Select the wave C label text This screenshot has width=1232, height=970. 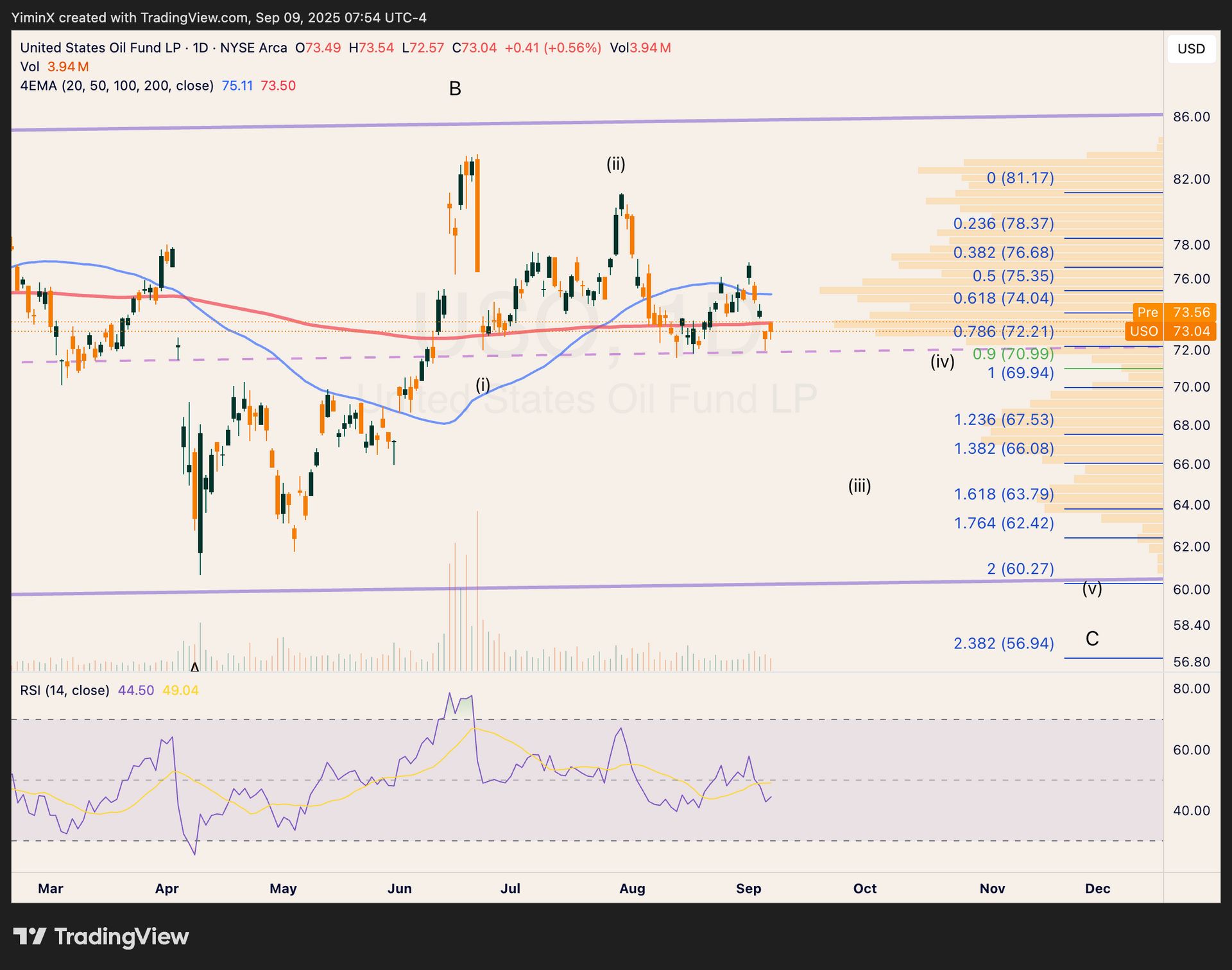(1091, 638)
